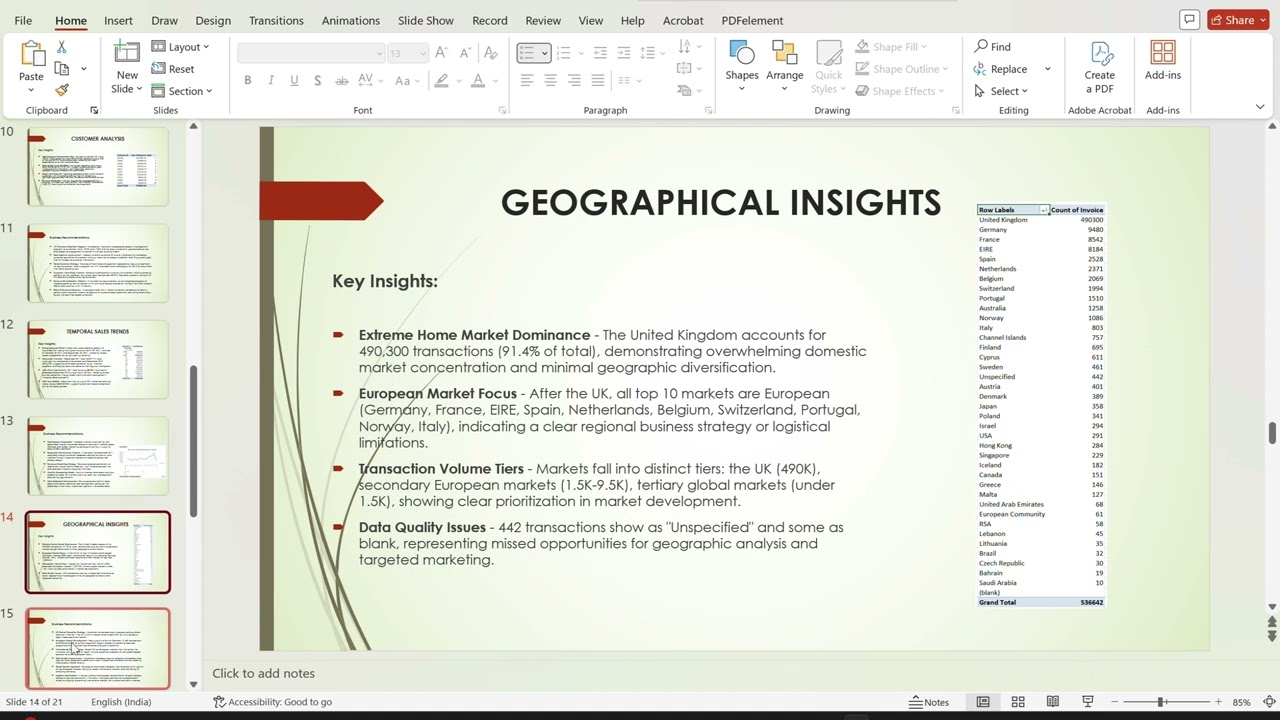Image resolution: width=1280 pixels, height=720 pixels.
Task: Expand the Layout dropdown
Action: (x=181, y=47)
